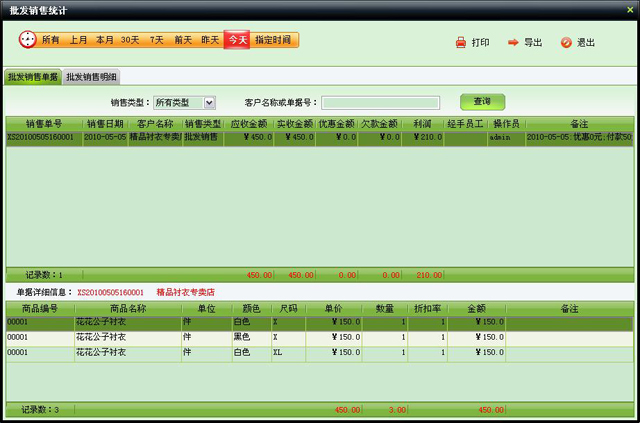Click the 退出 exit icon
The height and width of the screenshot is (423, 640).
[x=566, y=43]
